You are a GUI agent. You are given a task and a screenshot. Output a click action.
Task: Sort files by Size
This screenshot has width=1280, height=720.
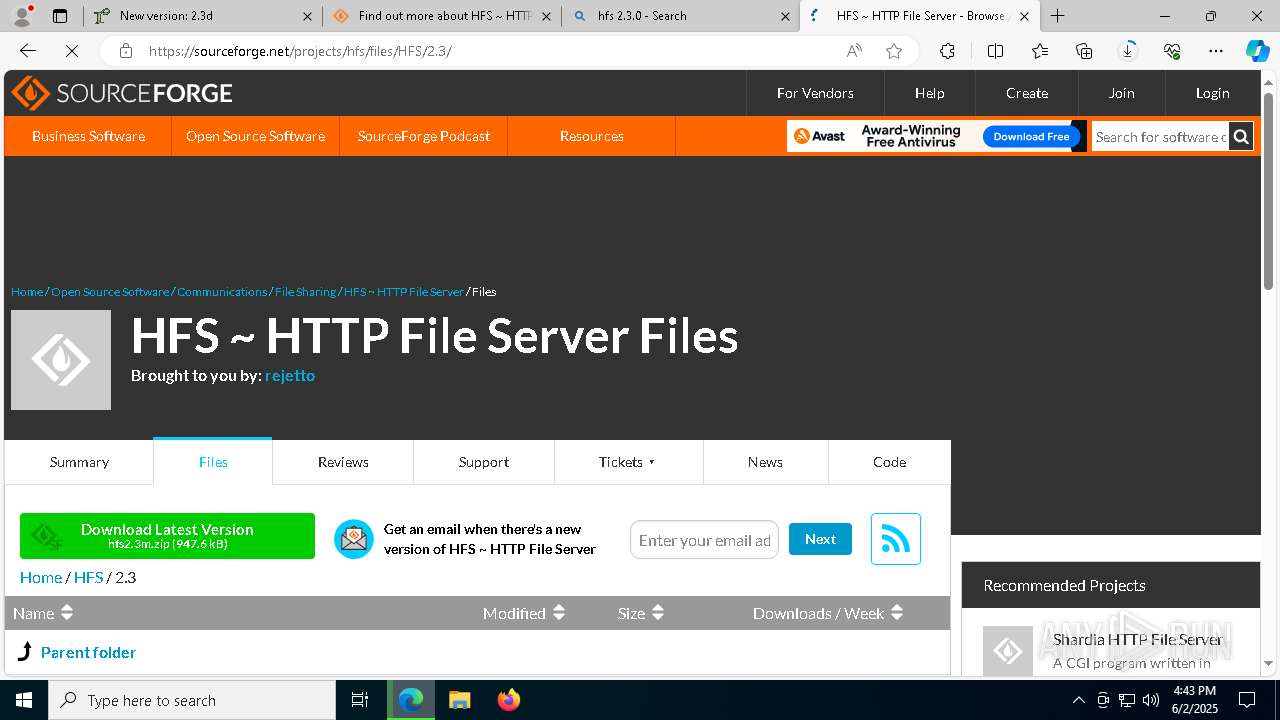click(x=641, y=613)
